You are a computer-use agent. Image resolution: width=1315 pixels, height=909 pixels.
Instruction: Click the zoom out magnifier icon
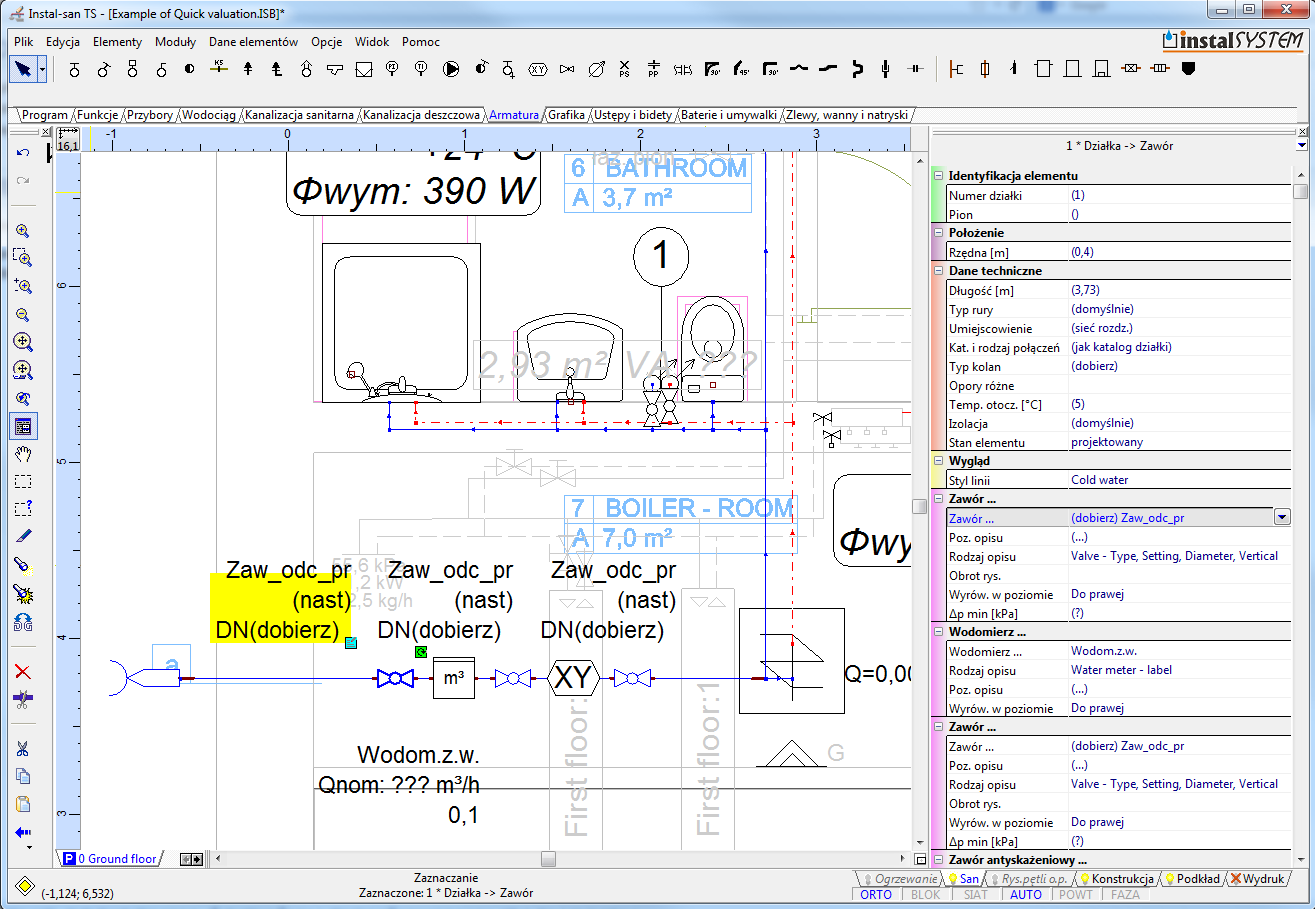click(x=23, y=314)
